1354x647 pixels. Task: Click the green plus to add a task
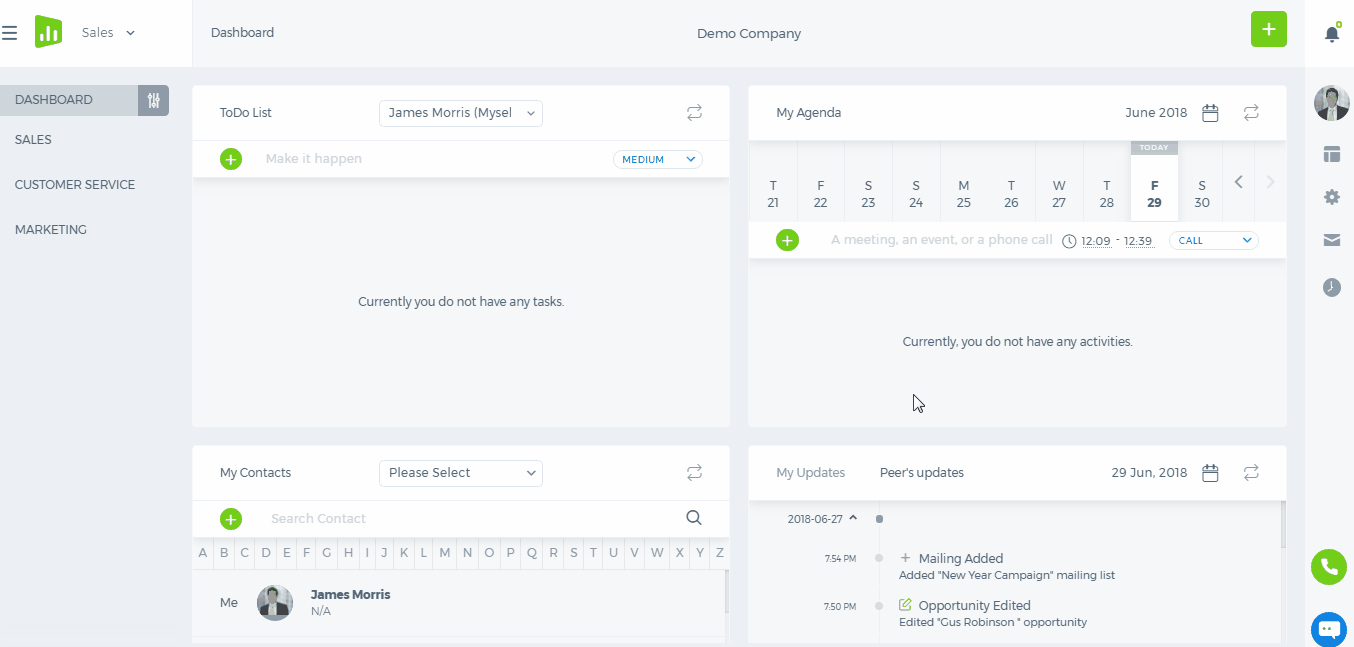pos(231,159)
